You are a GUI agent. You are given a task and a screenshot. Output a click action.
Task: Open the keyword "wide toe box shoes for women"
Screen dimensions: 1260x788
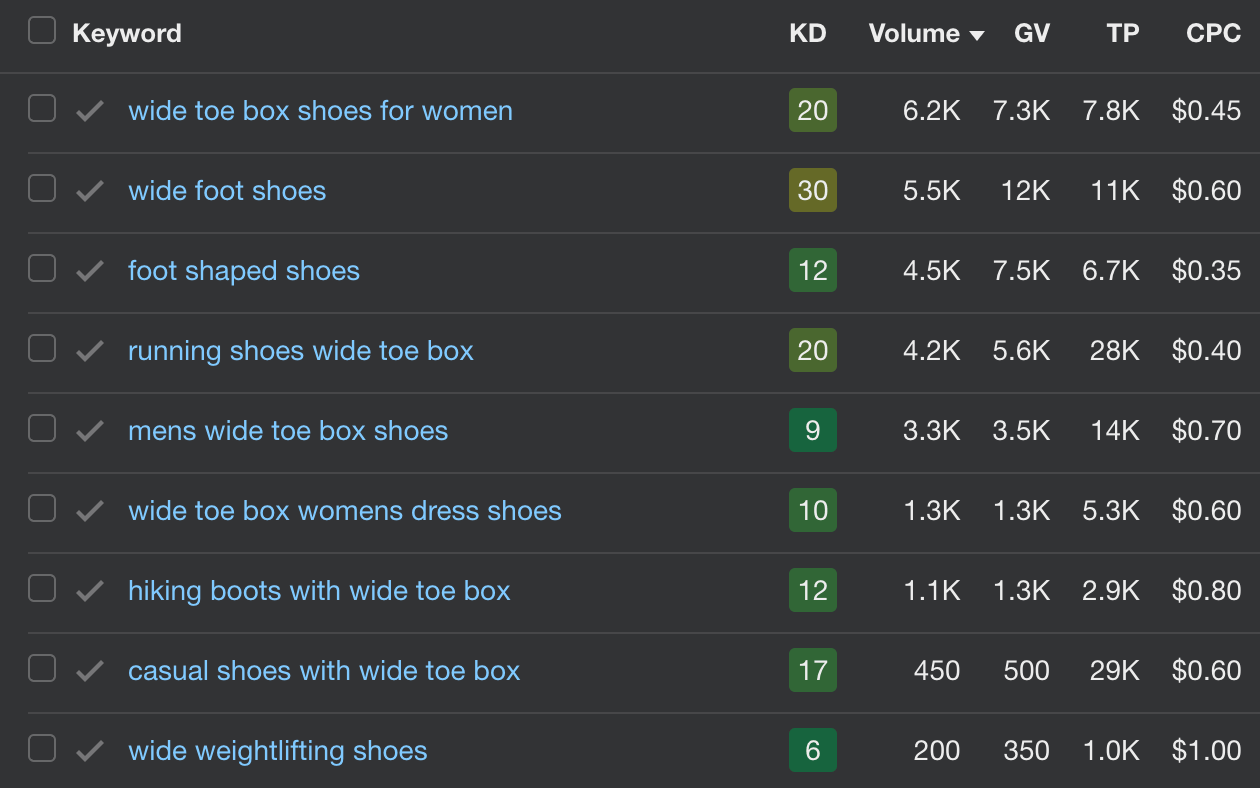(x=320, y=111)
